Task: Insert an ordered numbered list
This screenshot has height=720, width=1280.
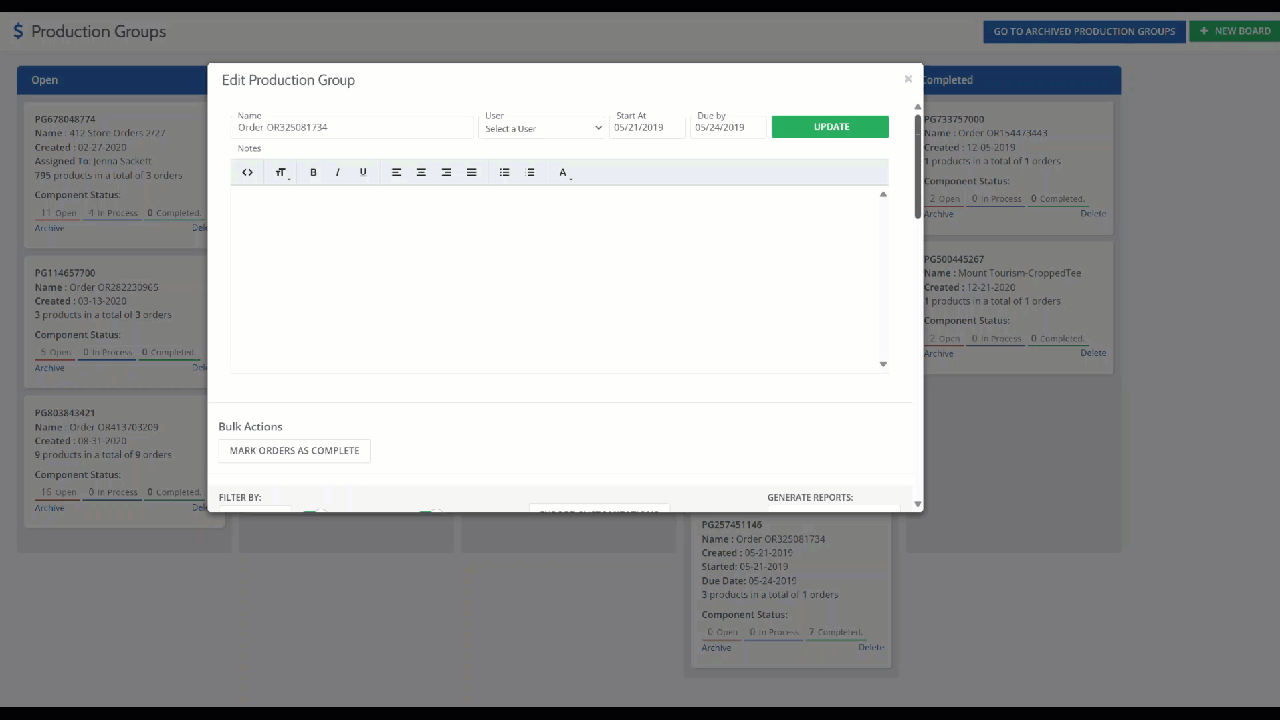Action: 530,173
